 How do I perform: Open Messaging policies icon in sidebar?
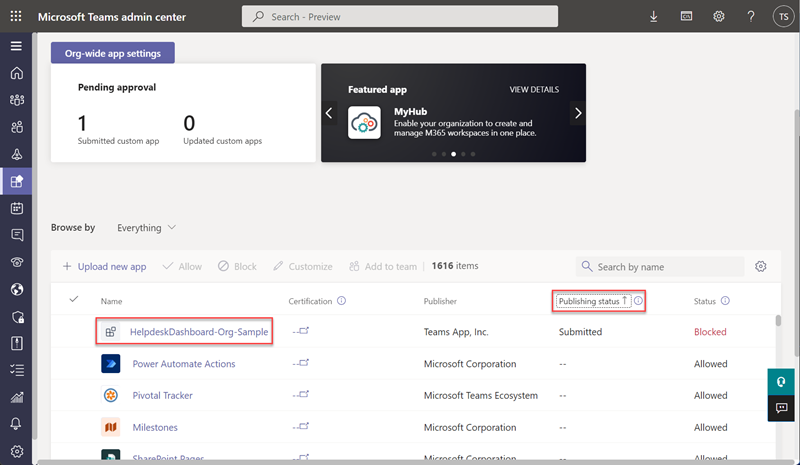[x=17, y=235]
